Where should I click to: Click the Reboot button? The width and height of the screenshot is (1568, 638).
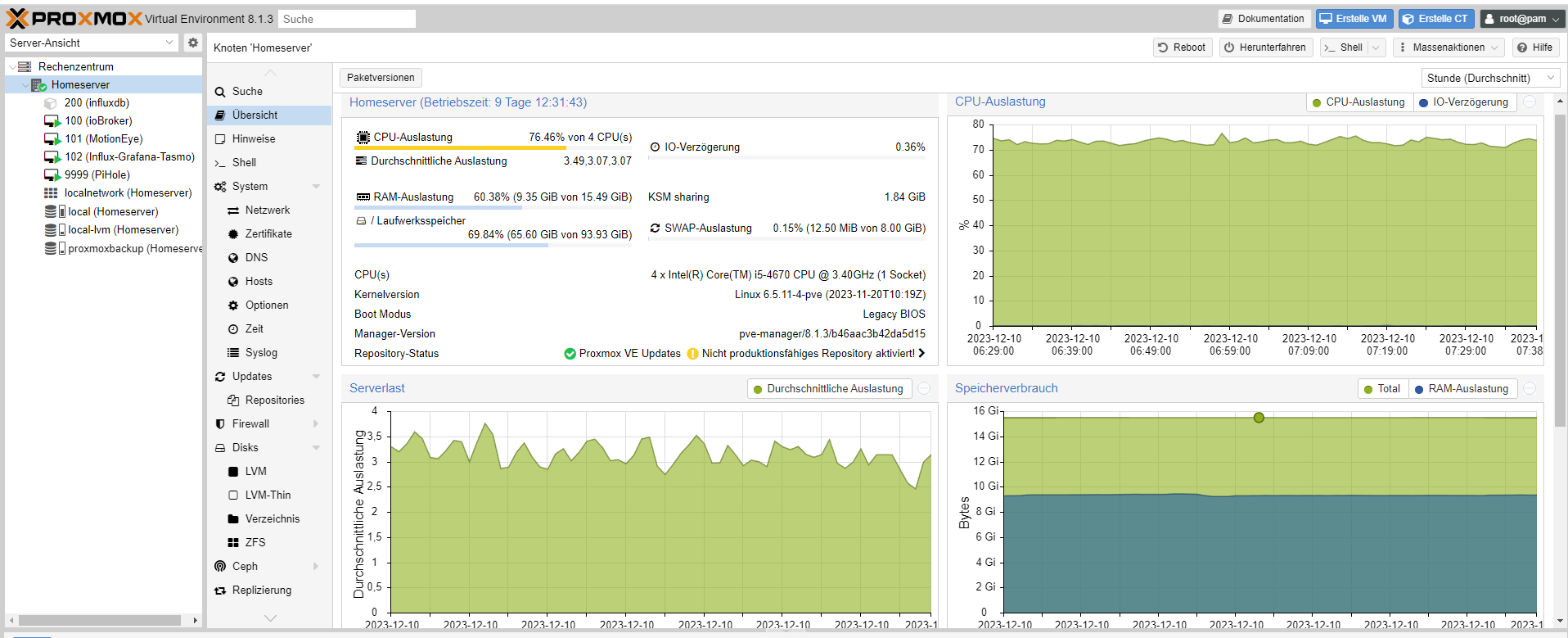point(1182,48)
